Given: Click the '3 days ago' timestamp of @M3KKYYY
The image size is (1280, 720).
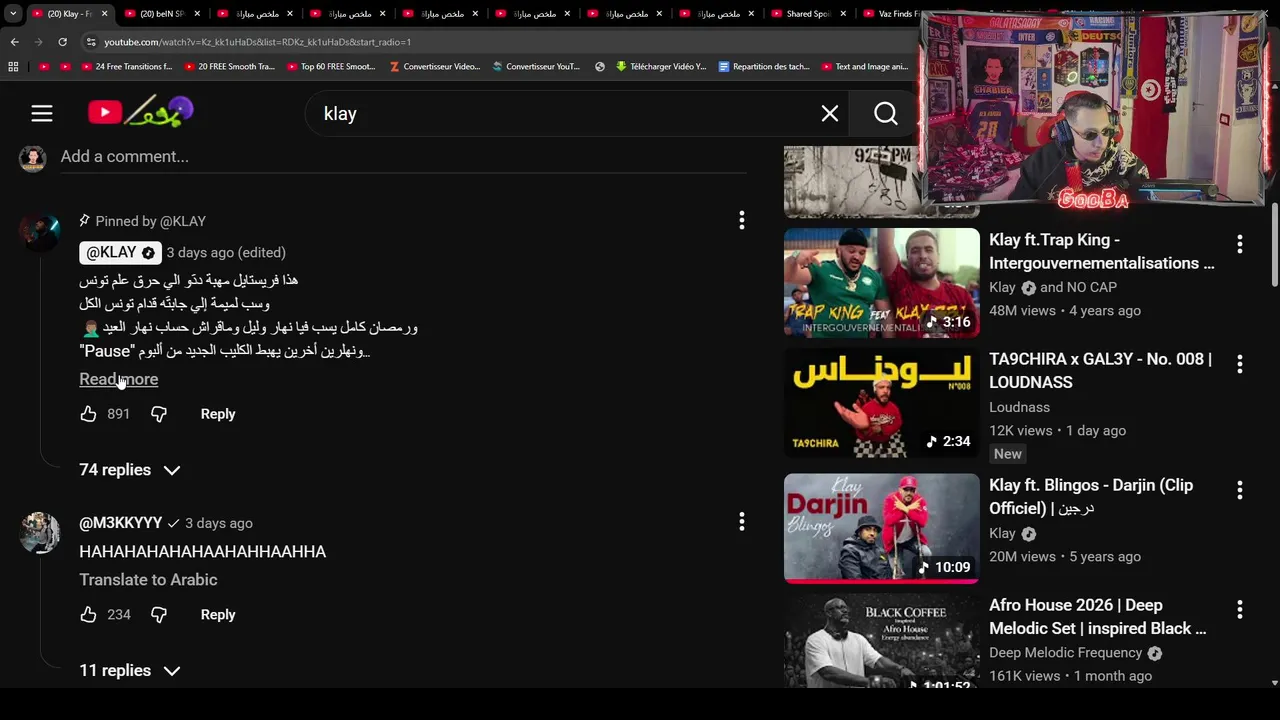Looking at the screenshot, I should [218, 523].
